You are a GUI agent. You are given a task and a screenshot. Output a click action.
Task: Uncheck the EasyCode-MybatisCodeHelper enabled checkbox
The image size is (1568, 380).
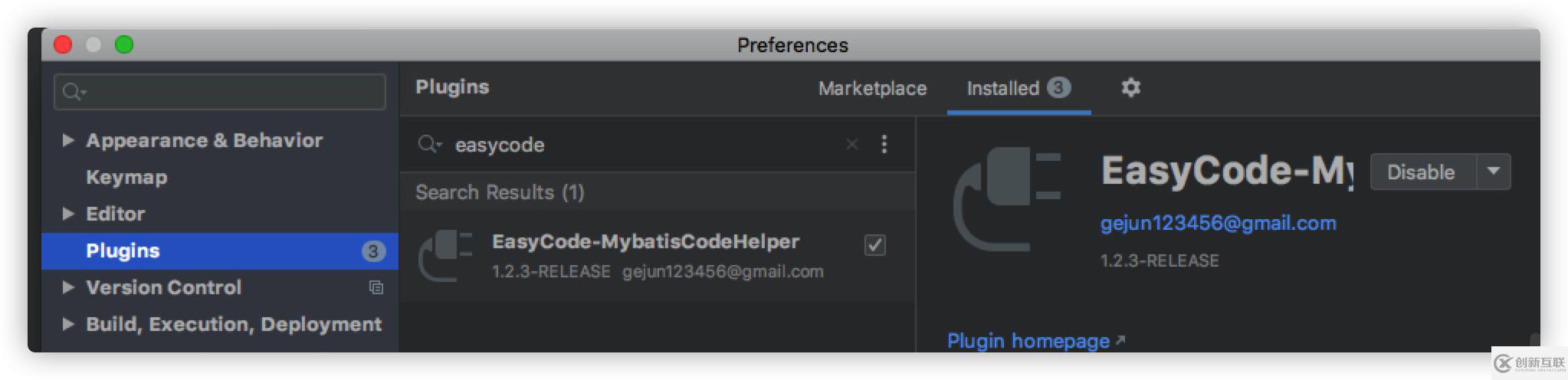coord(874,245)
